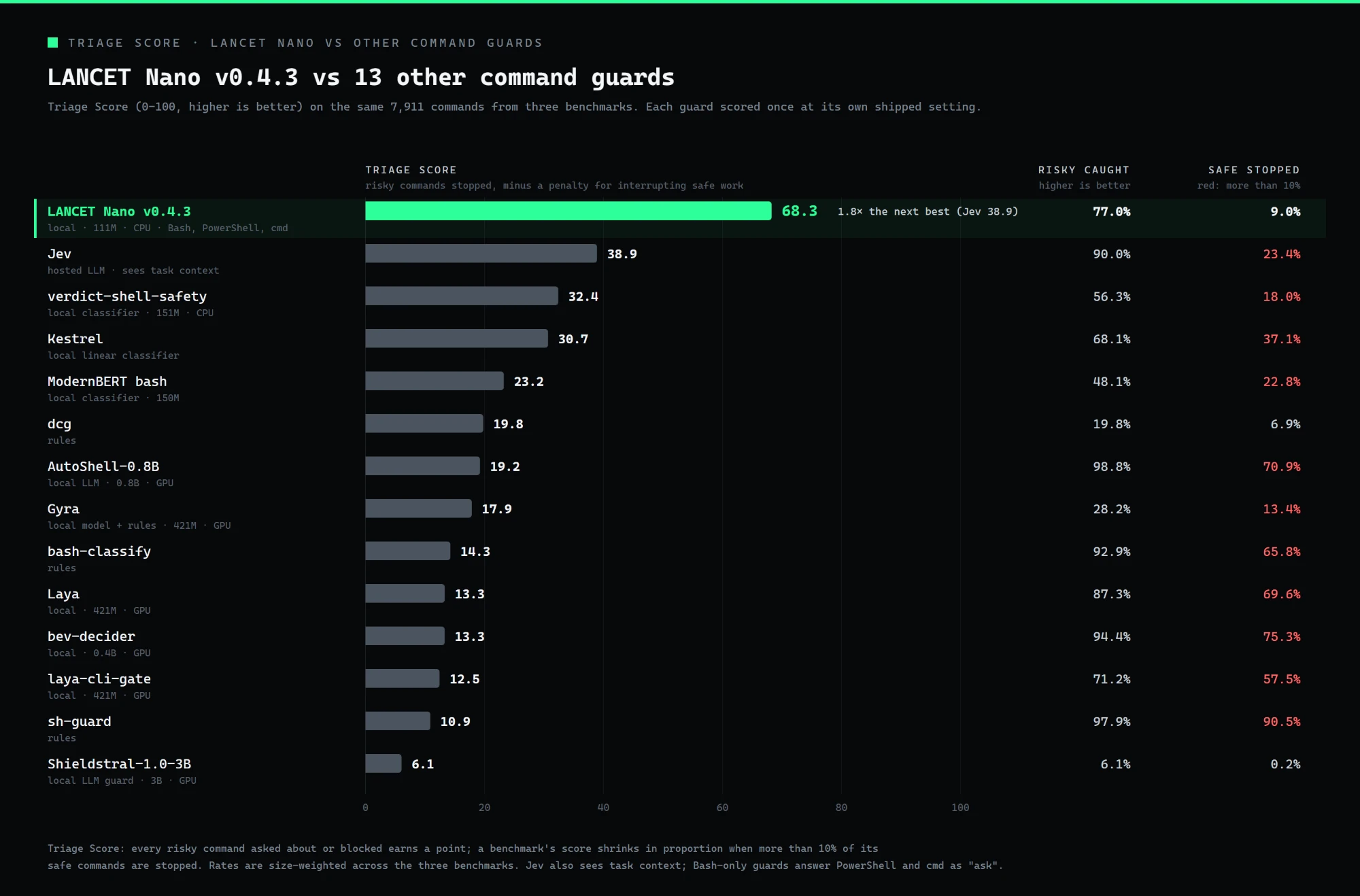Image resolution: width=1360 pixels, height=896 pixels.
Task: Click the 12.5 score for laya-cli-gate
Action: click(x=464, y=679)
